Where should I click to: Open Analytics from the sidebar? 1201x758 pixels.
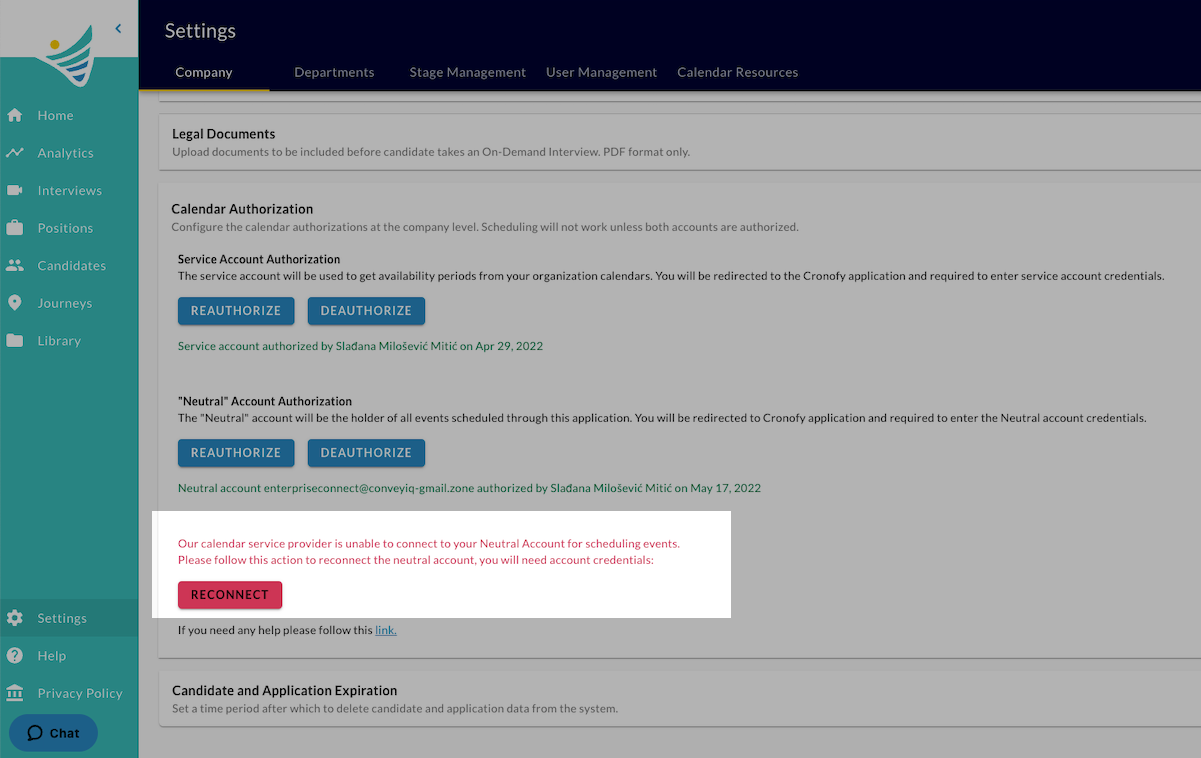[66, 153]
